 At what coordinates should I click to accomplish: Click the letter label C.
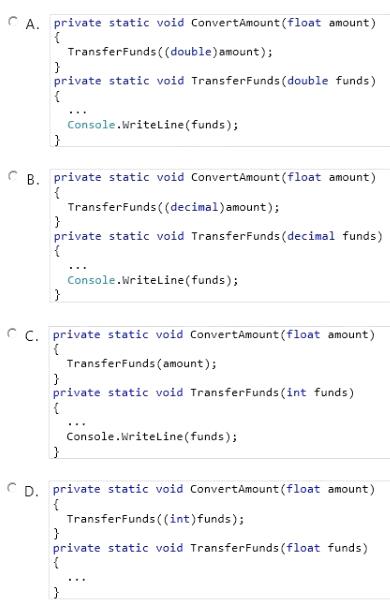click(x=31, y=336)
